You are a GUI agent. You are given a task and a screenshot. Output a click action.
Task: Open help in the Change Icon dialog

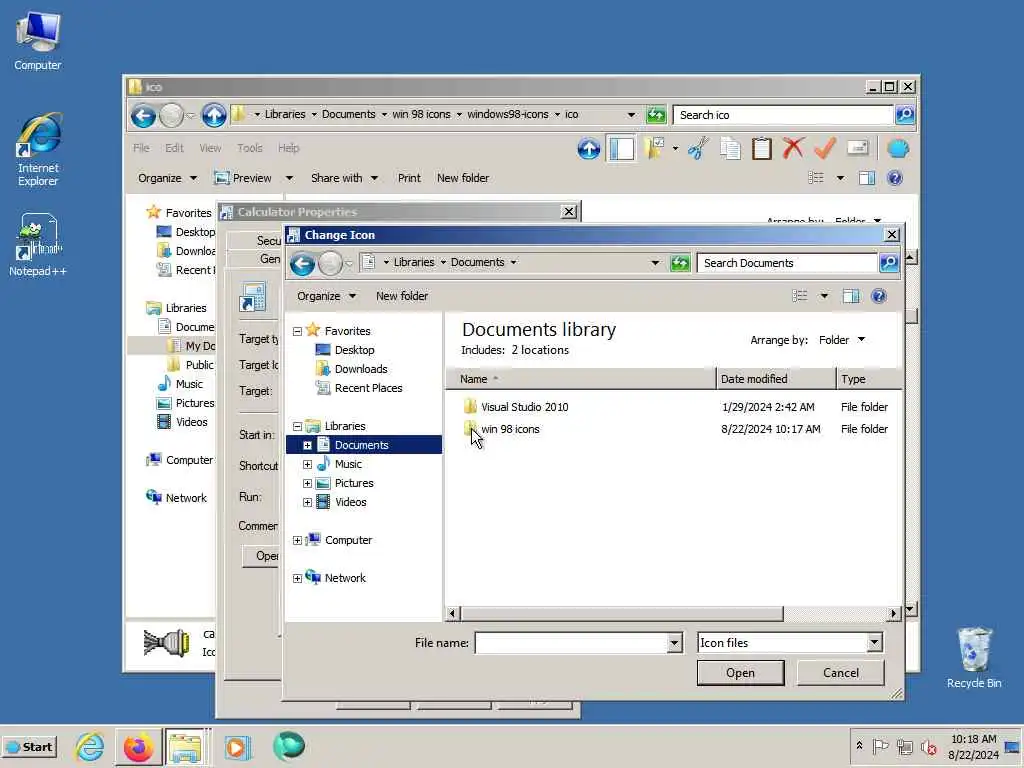879,296
